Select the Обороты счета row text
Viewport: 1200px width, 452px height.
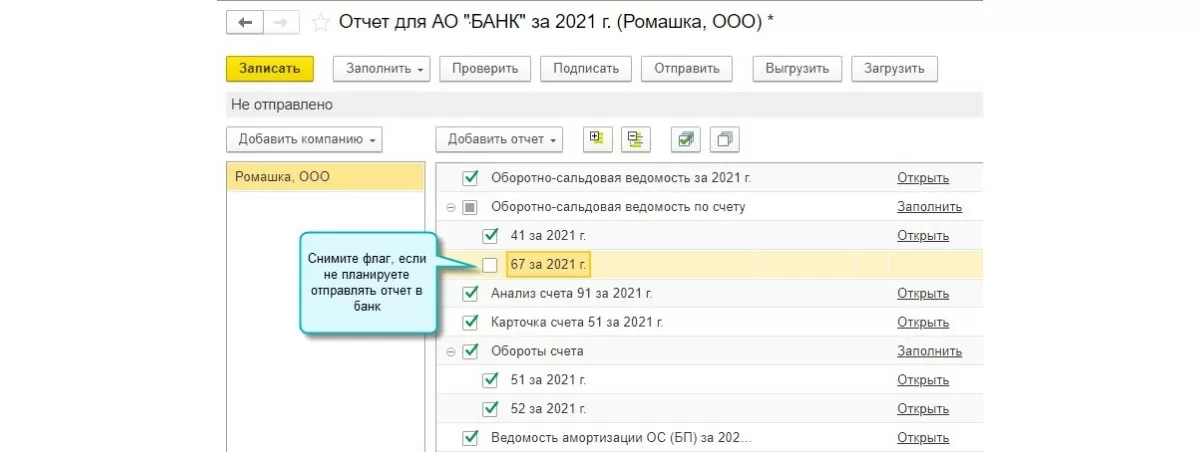click(537, 351)
